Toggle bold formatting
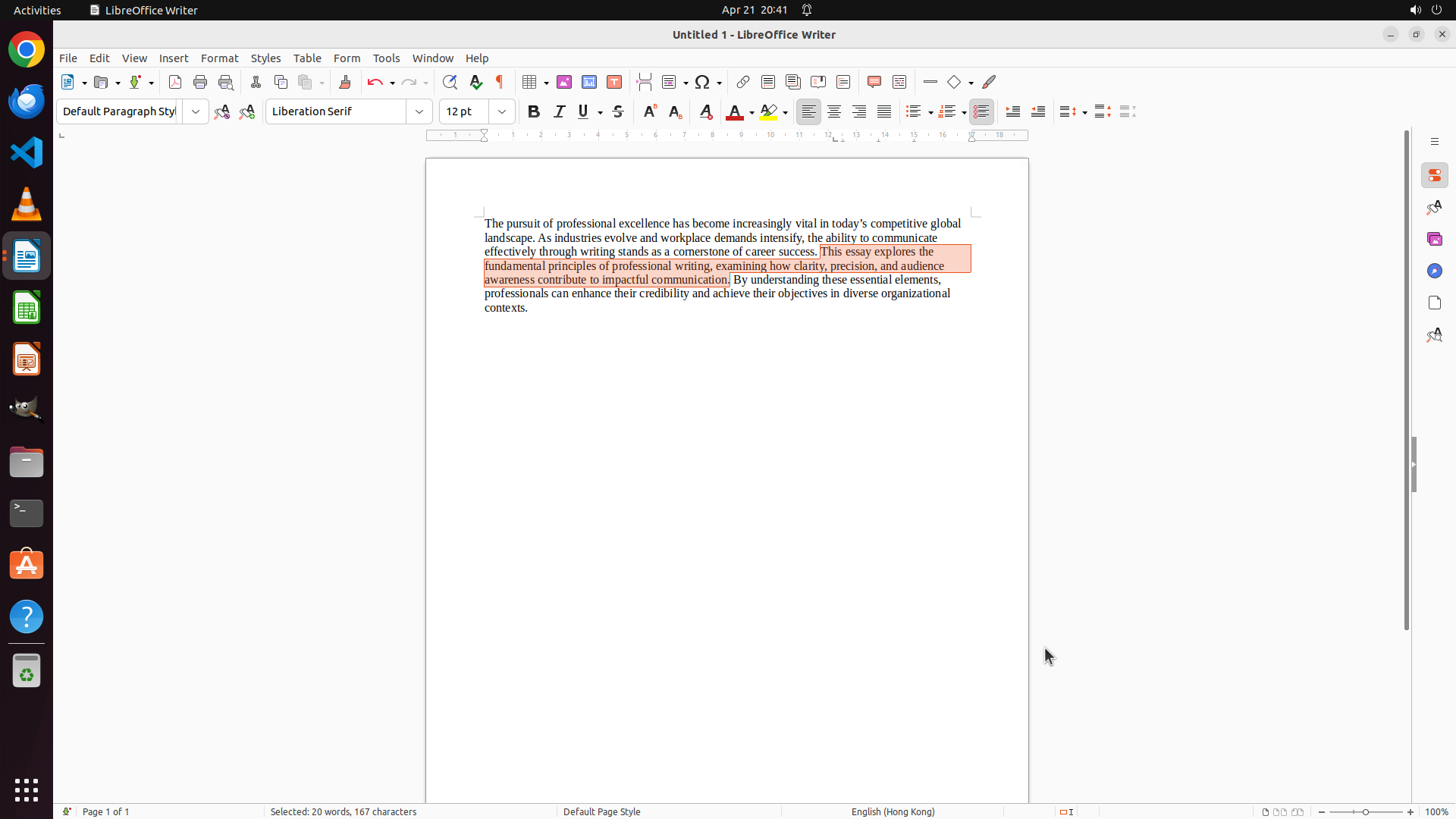Screen dimensions: 1456x819 click(x=534, y=111)
